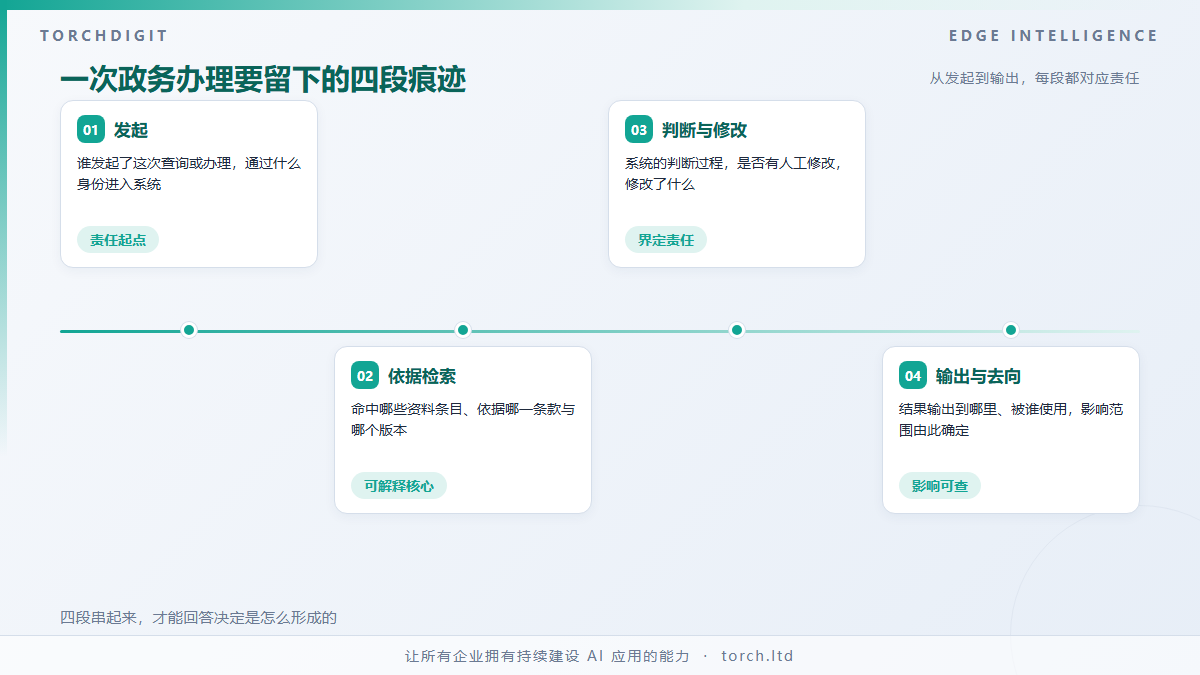Click the slide title 一次政务办理要留下的四段痕迹

[x=263, y=80]
